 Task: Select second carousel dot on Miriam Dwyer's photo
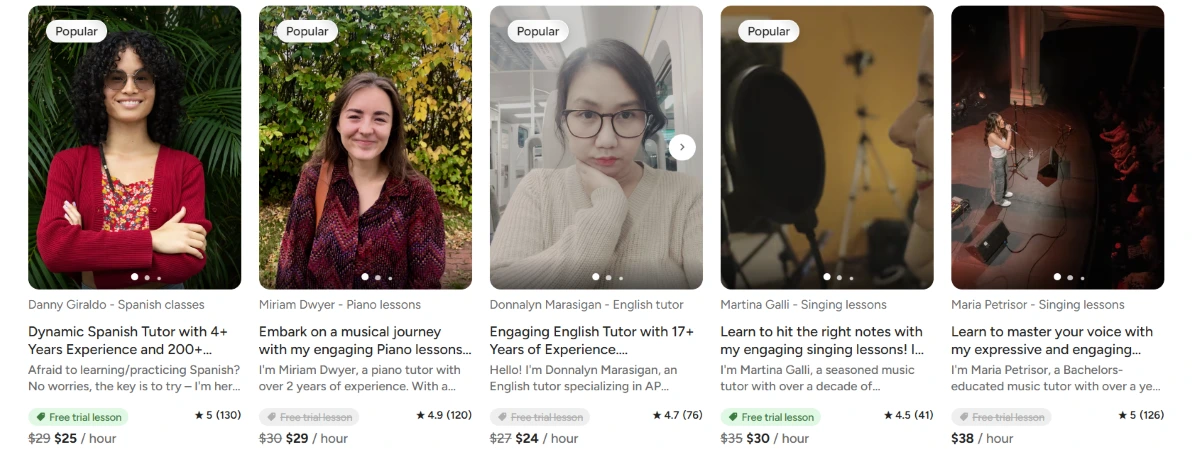coord(378,277)
